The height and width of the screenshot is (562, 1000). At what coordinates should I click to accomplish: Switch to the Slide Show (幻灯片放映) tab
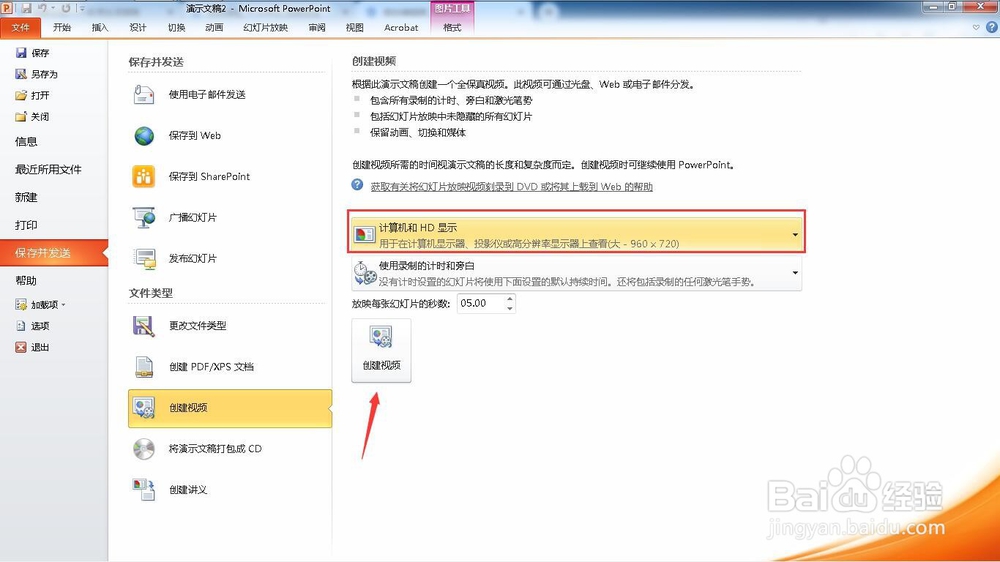[x=265, y=27]
